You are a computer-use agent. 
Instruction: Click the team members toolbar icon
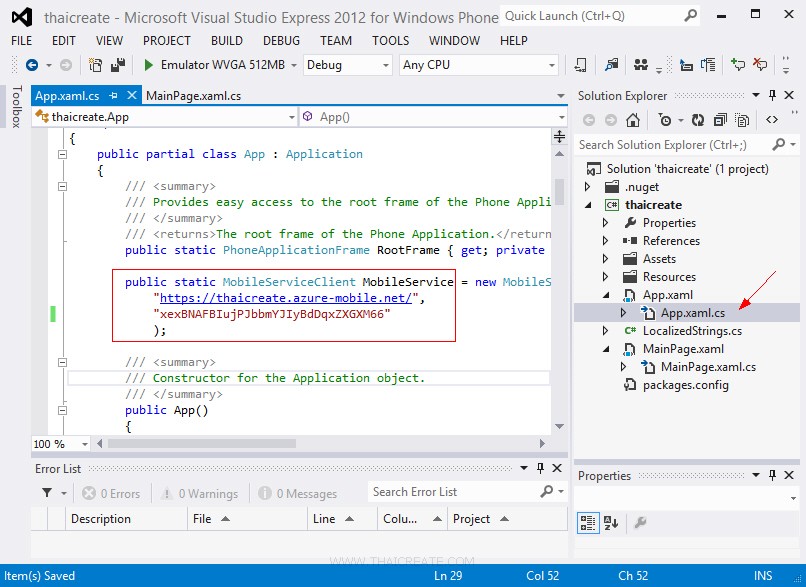point(641,65)
